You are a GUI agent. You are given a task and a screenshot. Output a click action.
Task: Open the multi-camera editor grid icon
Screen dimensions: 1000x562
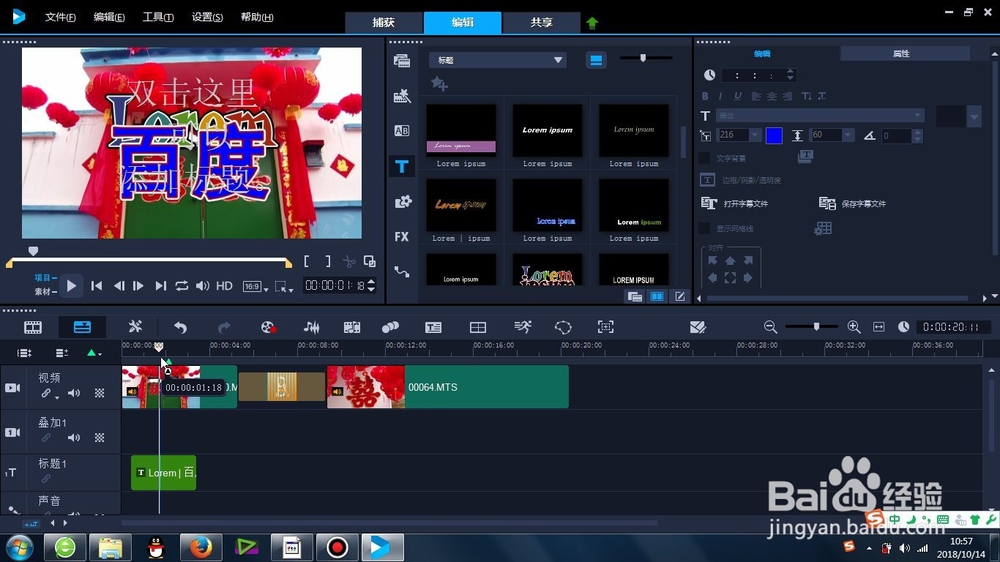[x=478, y=327]
